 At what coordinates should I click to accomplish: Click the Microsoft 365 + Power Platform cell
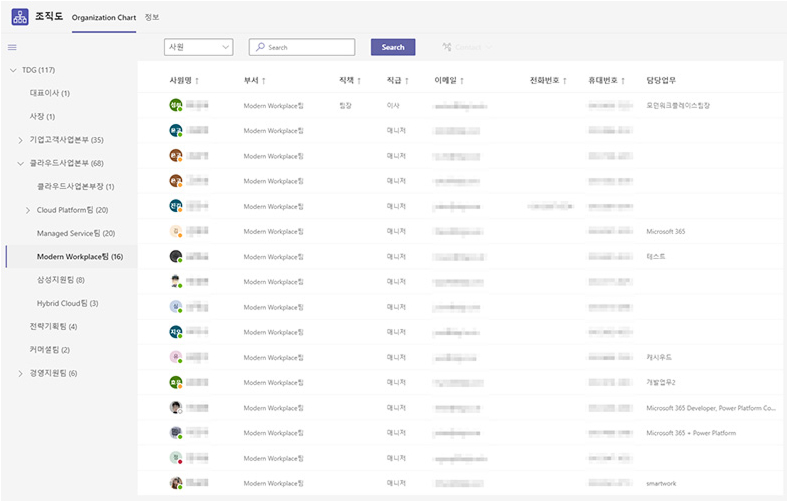(x=691, y=433)
